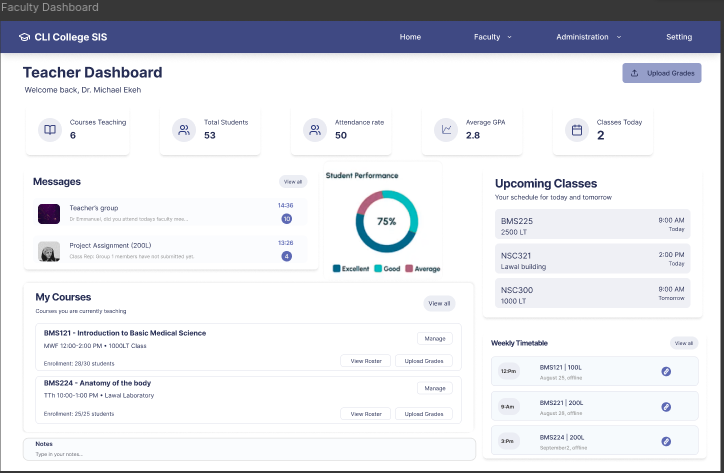
Task: Expand the Administration dropdown menu
Action: pyautogui.click(x=588, y=37)
